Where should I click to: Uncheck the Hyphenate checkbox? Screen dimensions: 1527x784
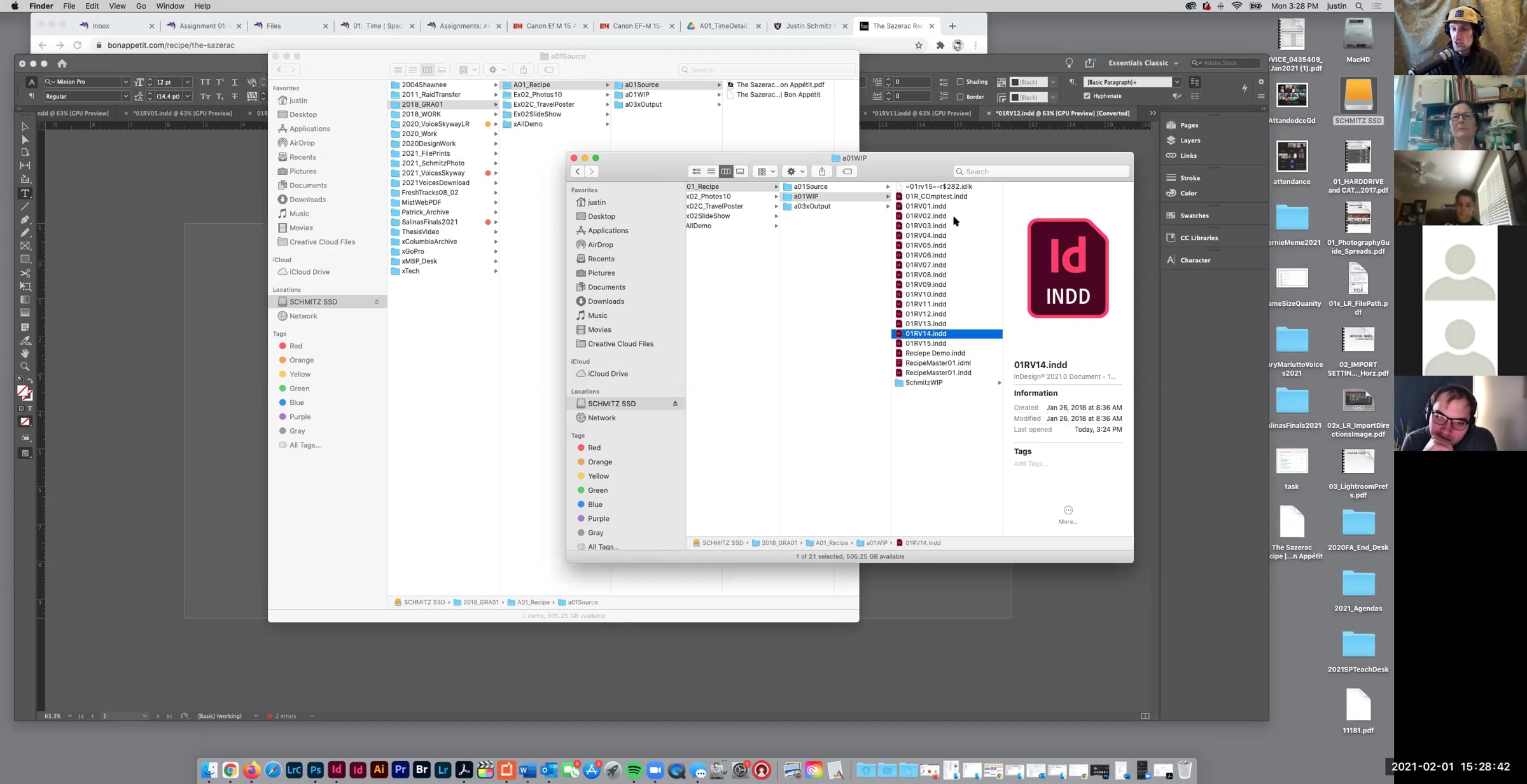[1087, 96]
